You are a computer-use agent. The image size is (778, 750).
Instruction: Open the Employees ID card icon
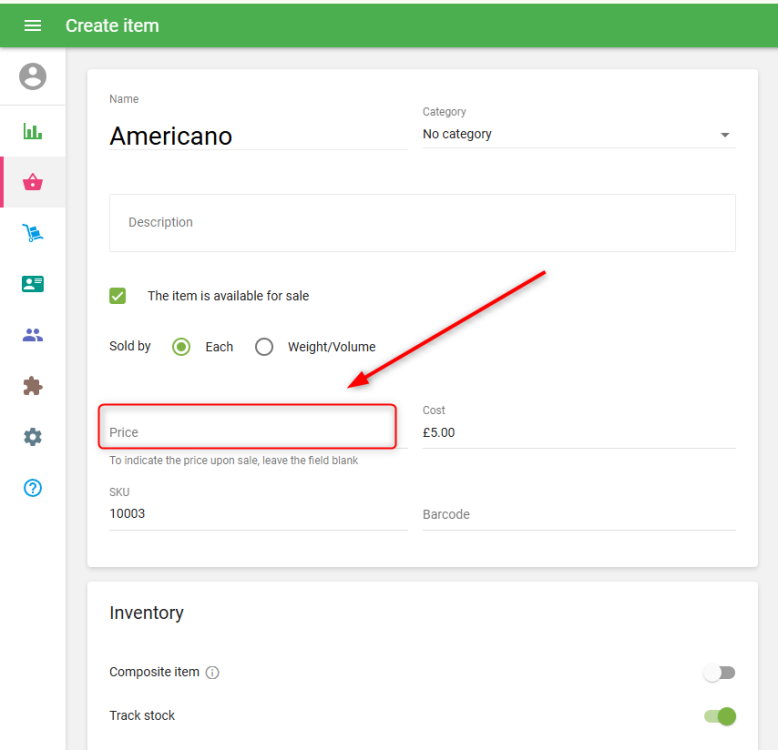33,284
